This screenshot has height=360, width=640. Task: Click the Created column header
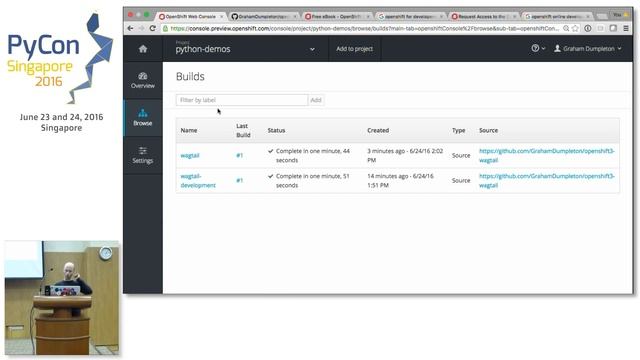pyautogui.click(x=378, y=130)
